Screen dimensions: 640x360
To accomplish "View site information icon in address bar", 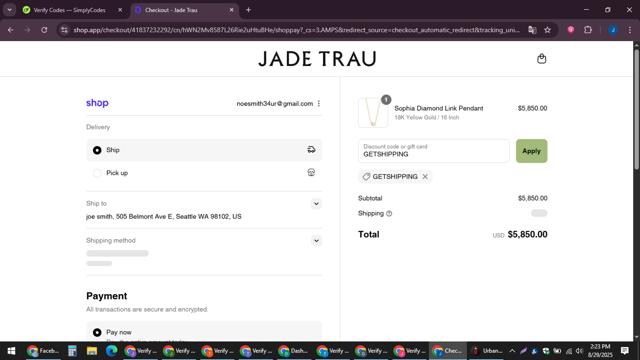I will [x=64, y=30].
